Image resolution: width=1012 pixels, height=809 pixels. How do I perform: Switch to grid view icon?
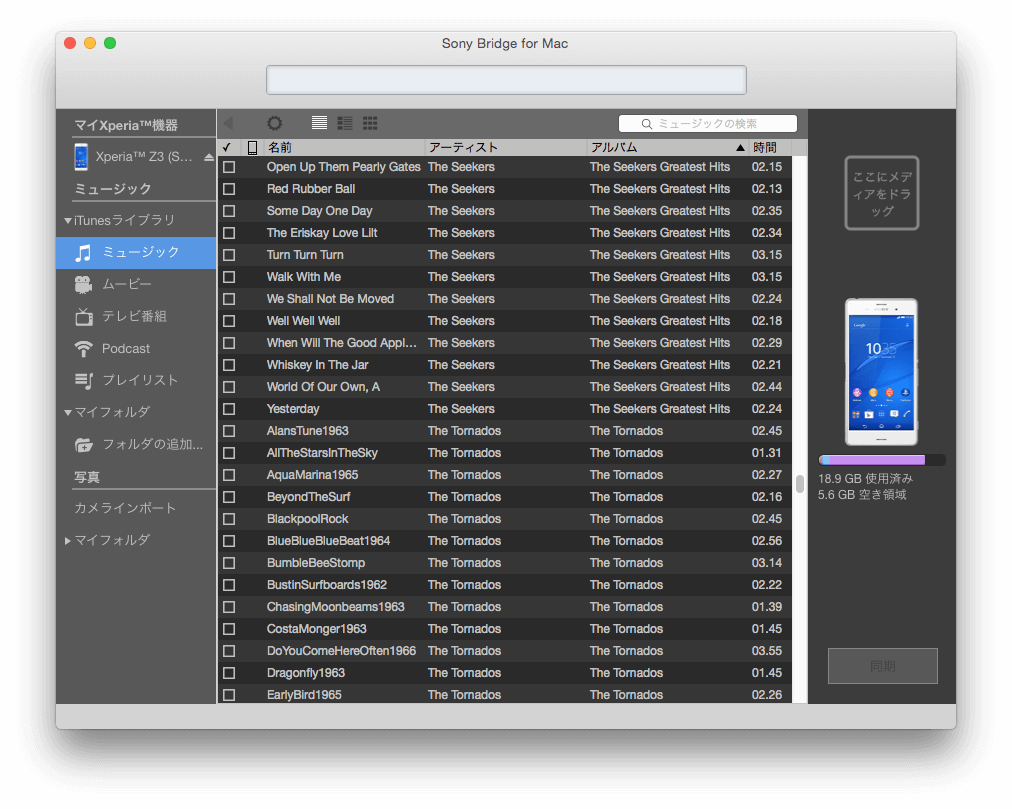tap(370, 123)
